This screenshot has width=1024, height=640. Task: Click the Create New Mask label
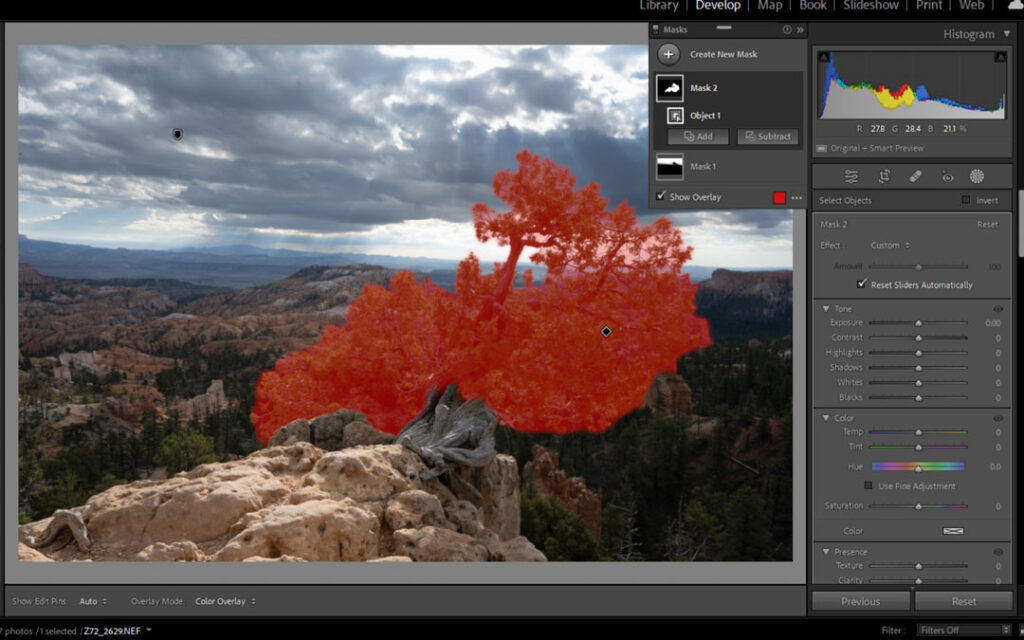[x=724, y=55]
